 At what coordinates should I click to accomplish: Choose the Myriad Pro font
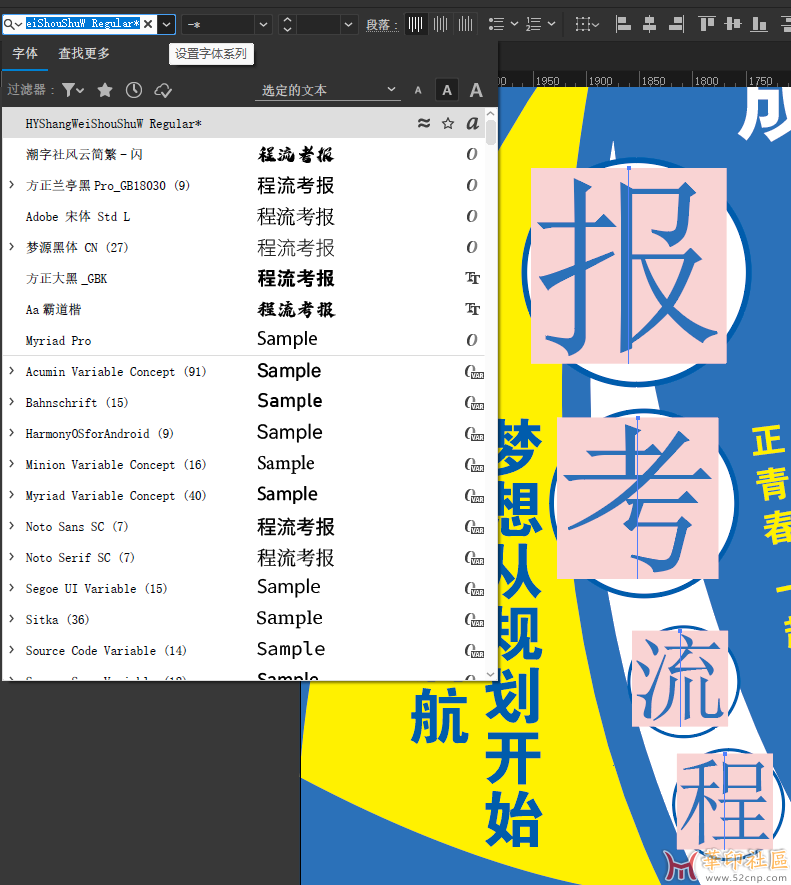click(244, 340)
